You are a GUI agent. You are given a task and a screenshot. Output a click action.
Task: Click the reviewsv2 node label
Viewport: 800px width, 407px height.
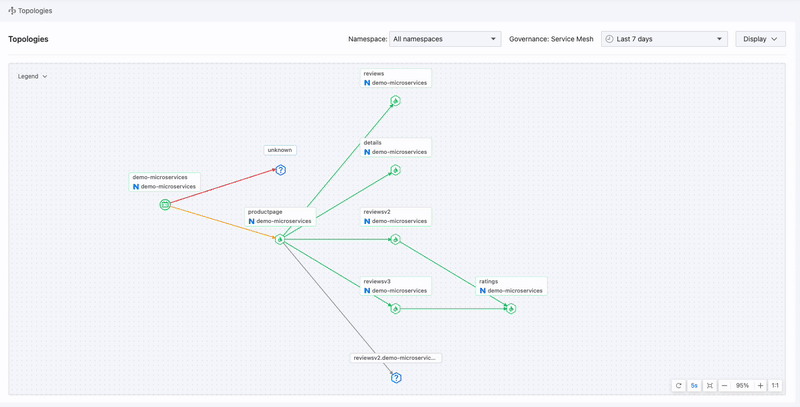click(396, 216)
